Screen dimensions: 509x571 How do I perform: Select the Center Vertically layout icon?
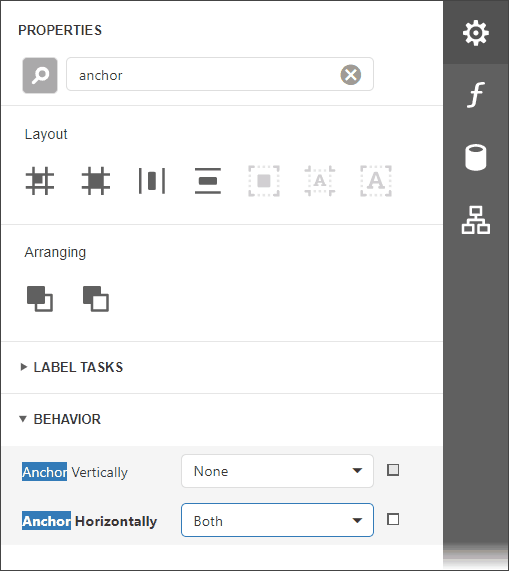(208, 181)
